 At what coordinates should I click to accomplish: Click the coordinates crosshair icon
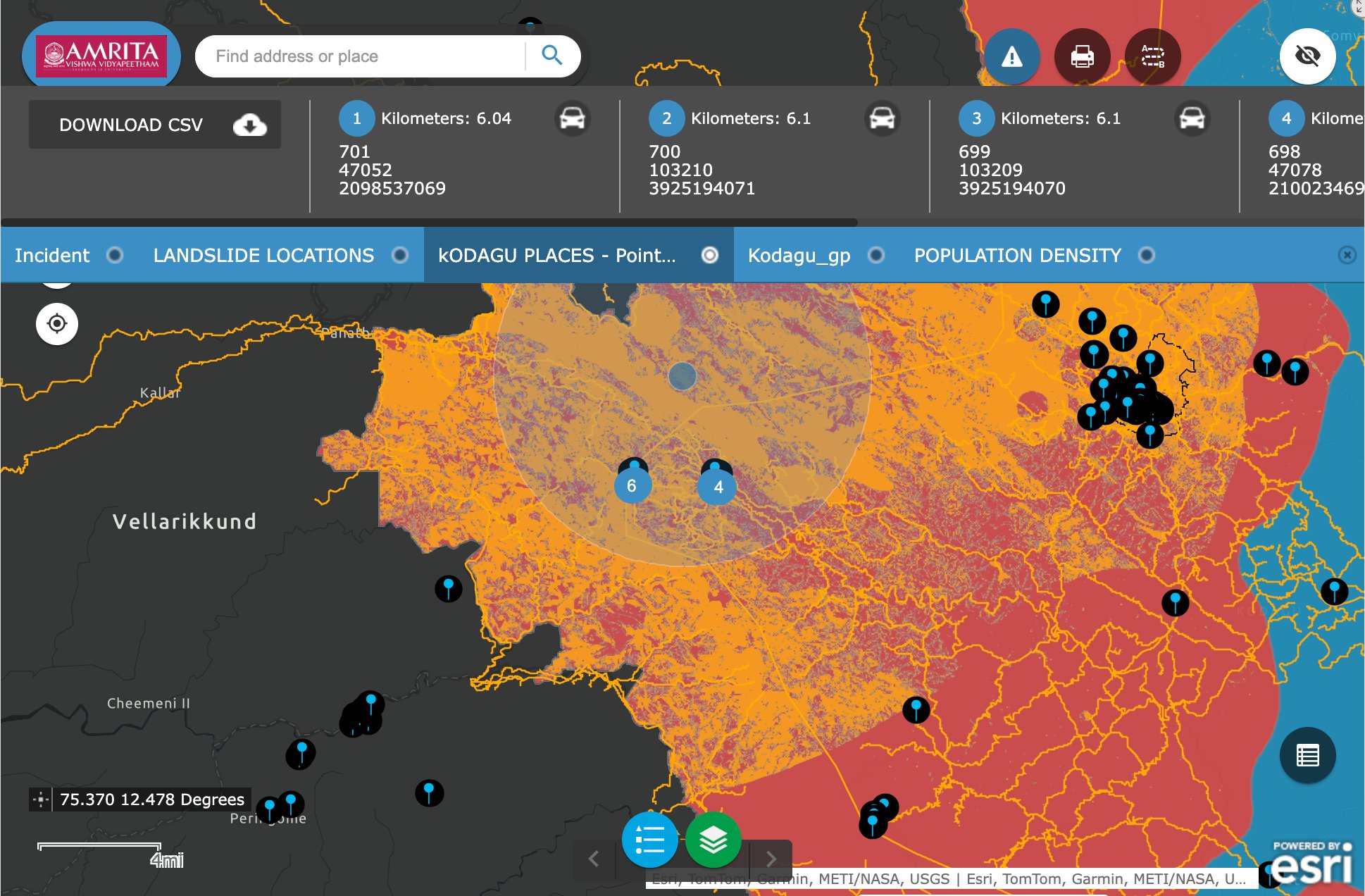pyautogui.click(x=41, y=799)
